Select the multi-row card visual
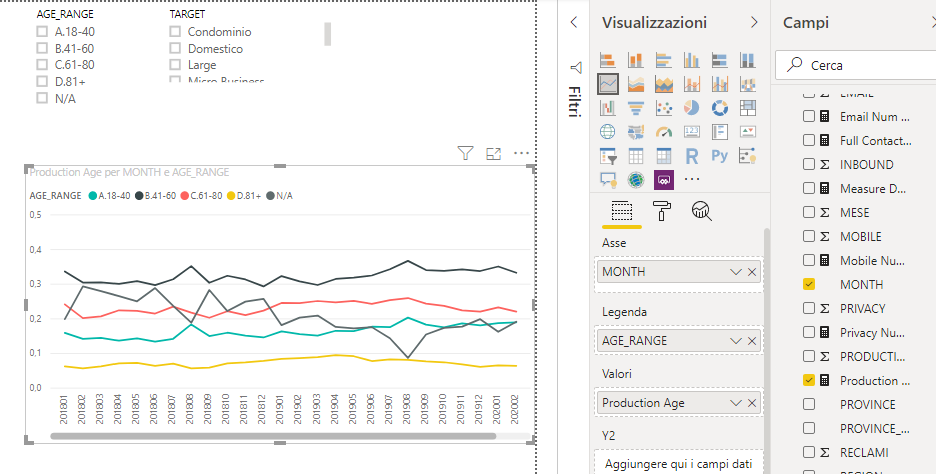The image size is (936, 474). [x=720, y=132]
